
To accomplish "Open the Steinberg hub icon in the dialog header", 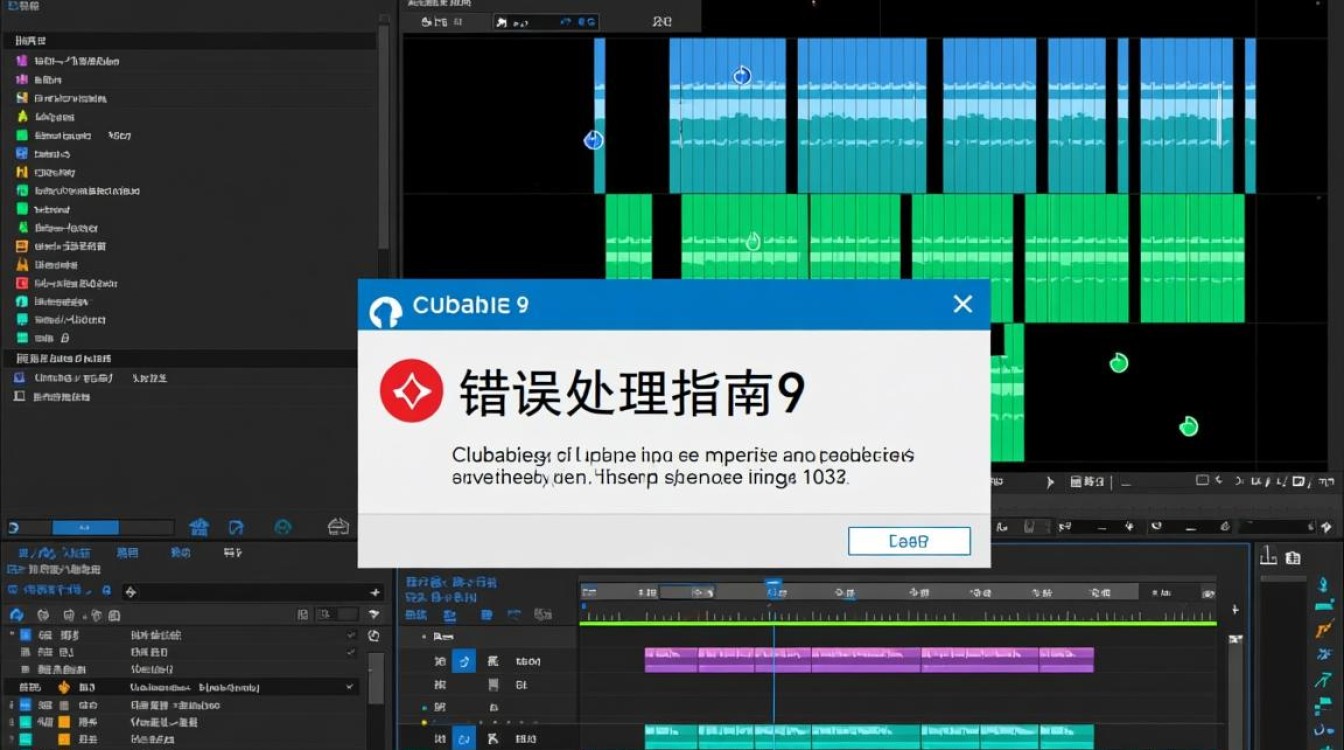I will tap(386, 305).
